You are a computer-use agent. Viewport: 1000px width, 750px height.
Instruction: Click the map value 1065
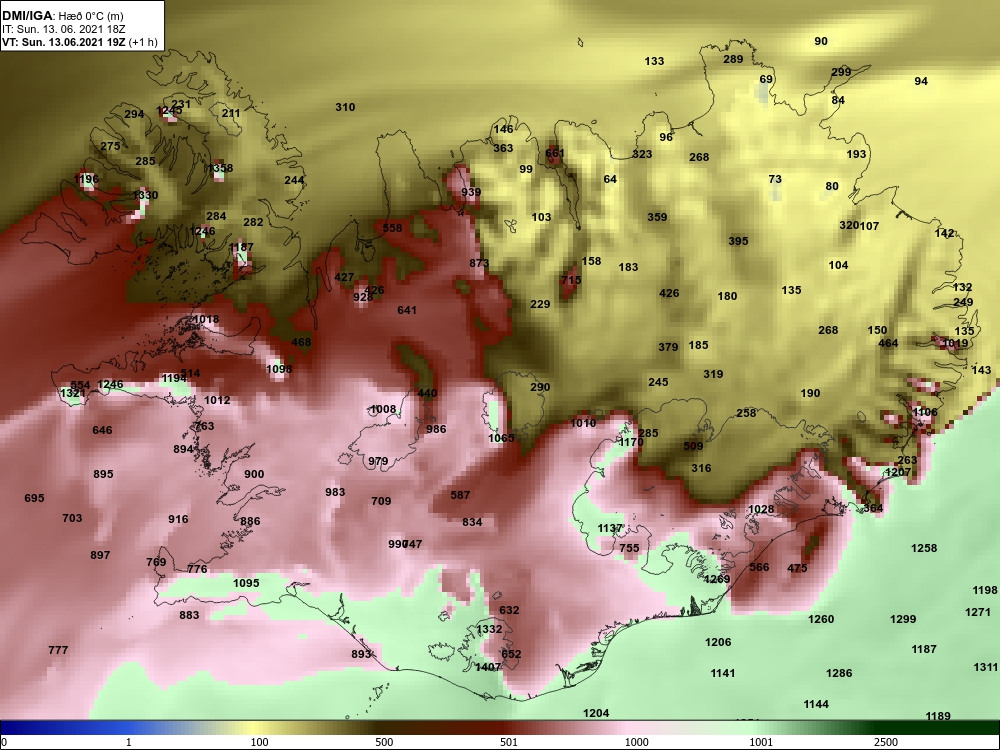point(501,438)
